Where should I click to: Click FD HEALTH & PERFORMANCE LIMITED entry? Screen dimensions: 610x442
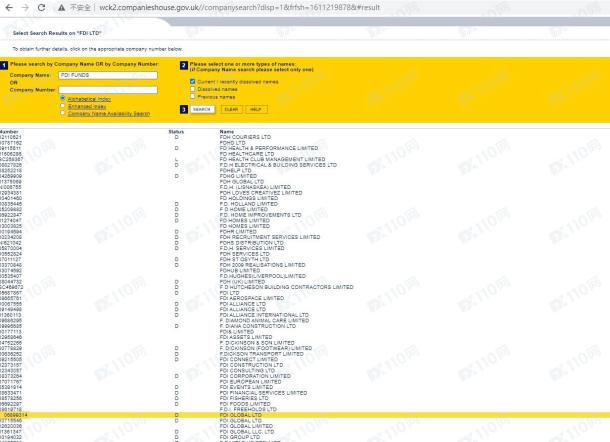click(x=269, y=148)
